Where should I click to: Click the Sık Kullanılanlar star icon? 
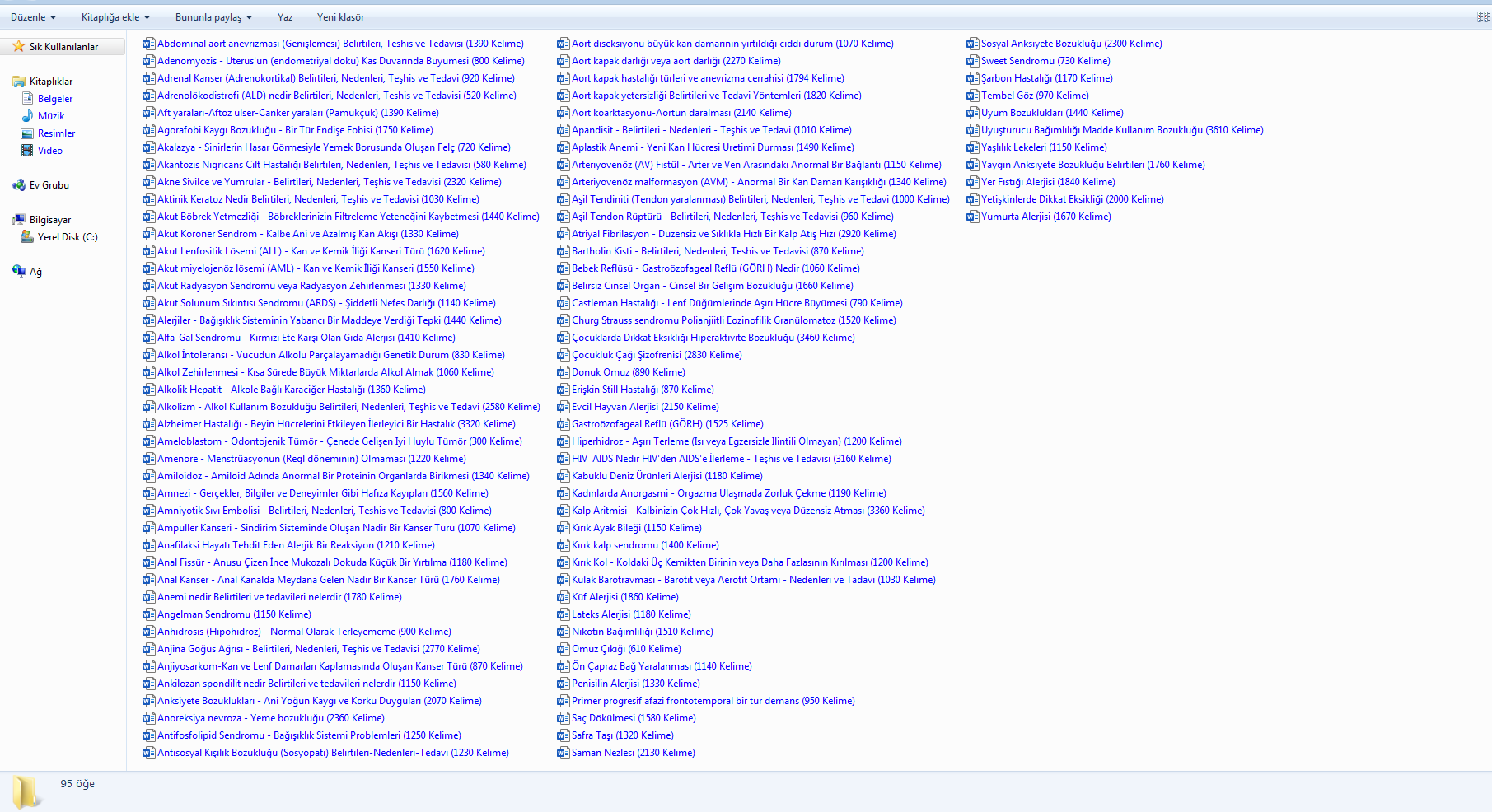coord(18,46)
